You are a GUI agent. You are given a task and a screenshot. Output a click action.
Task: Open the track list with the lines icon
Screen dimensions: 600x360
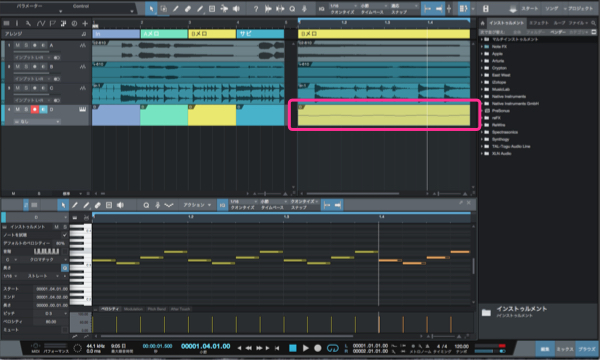point(7,23)
